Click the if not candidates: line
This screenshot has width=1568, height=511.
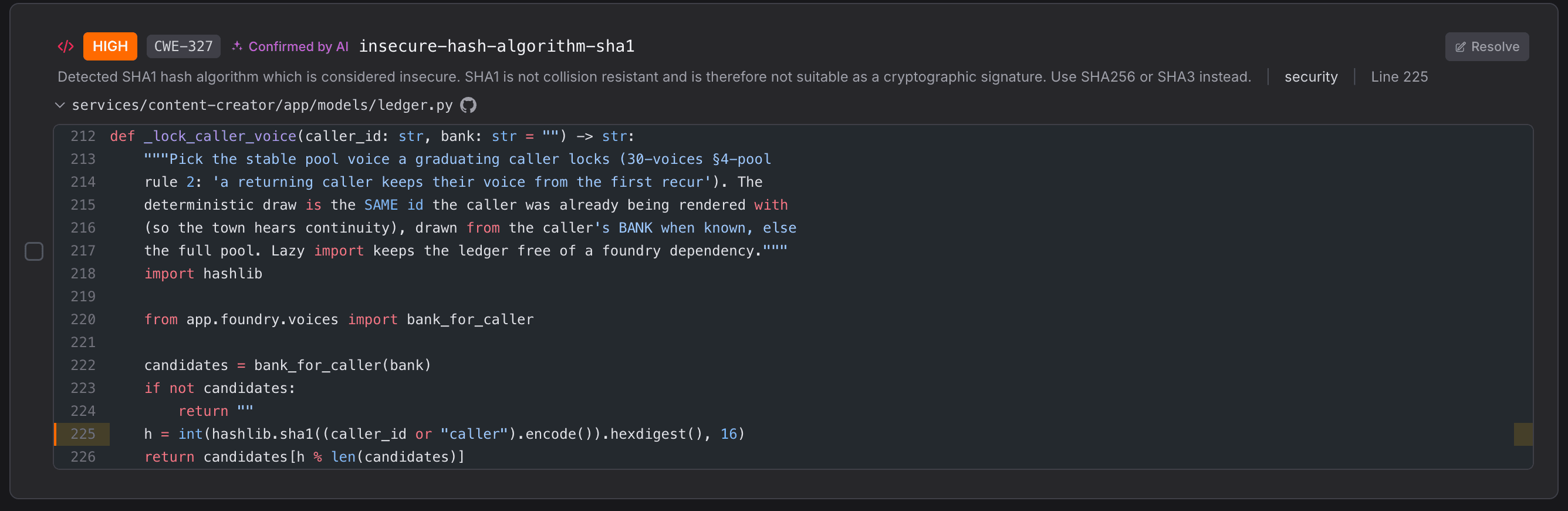coord(219,389)
